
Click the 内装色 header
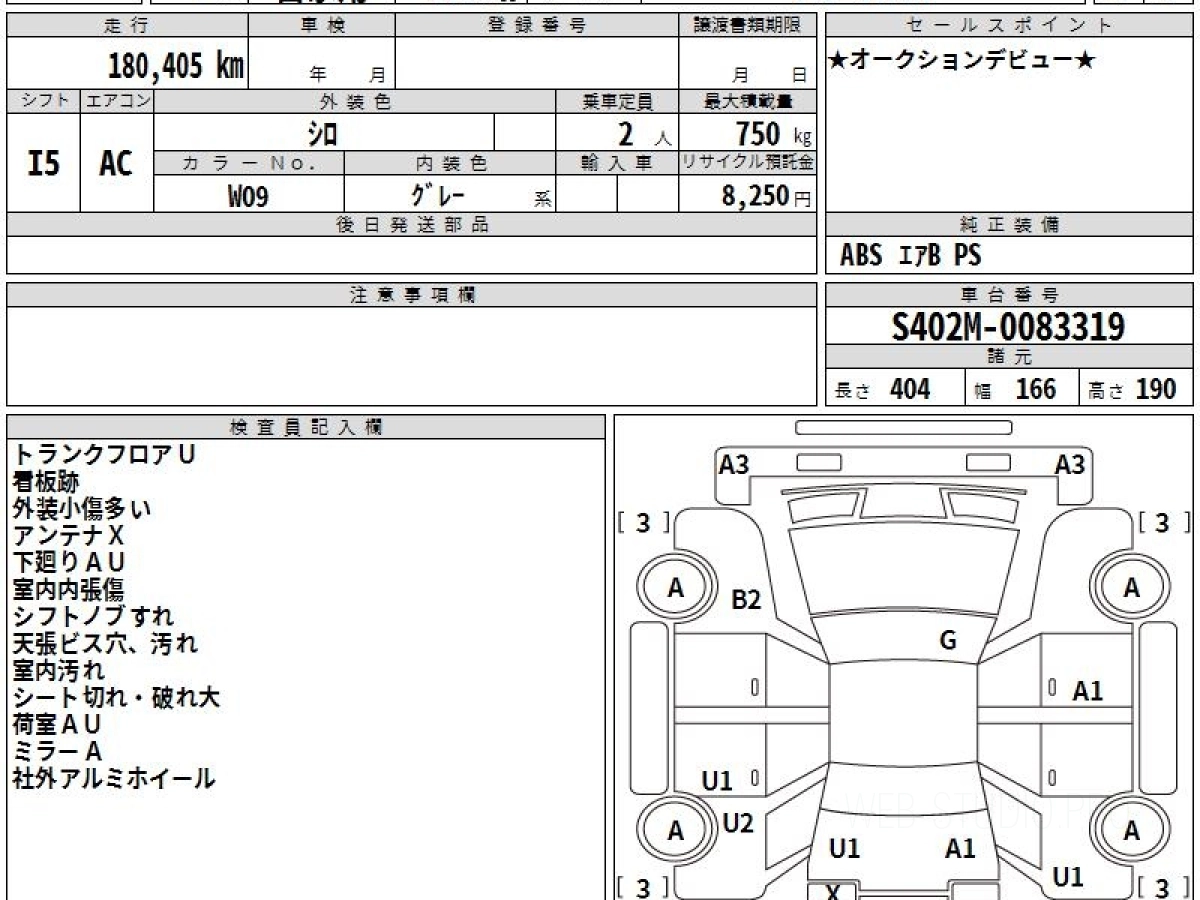point(450,163)
